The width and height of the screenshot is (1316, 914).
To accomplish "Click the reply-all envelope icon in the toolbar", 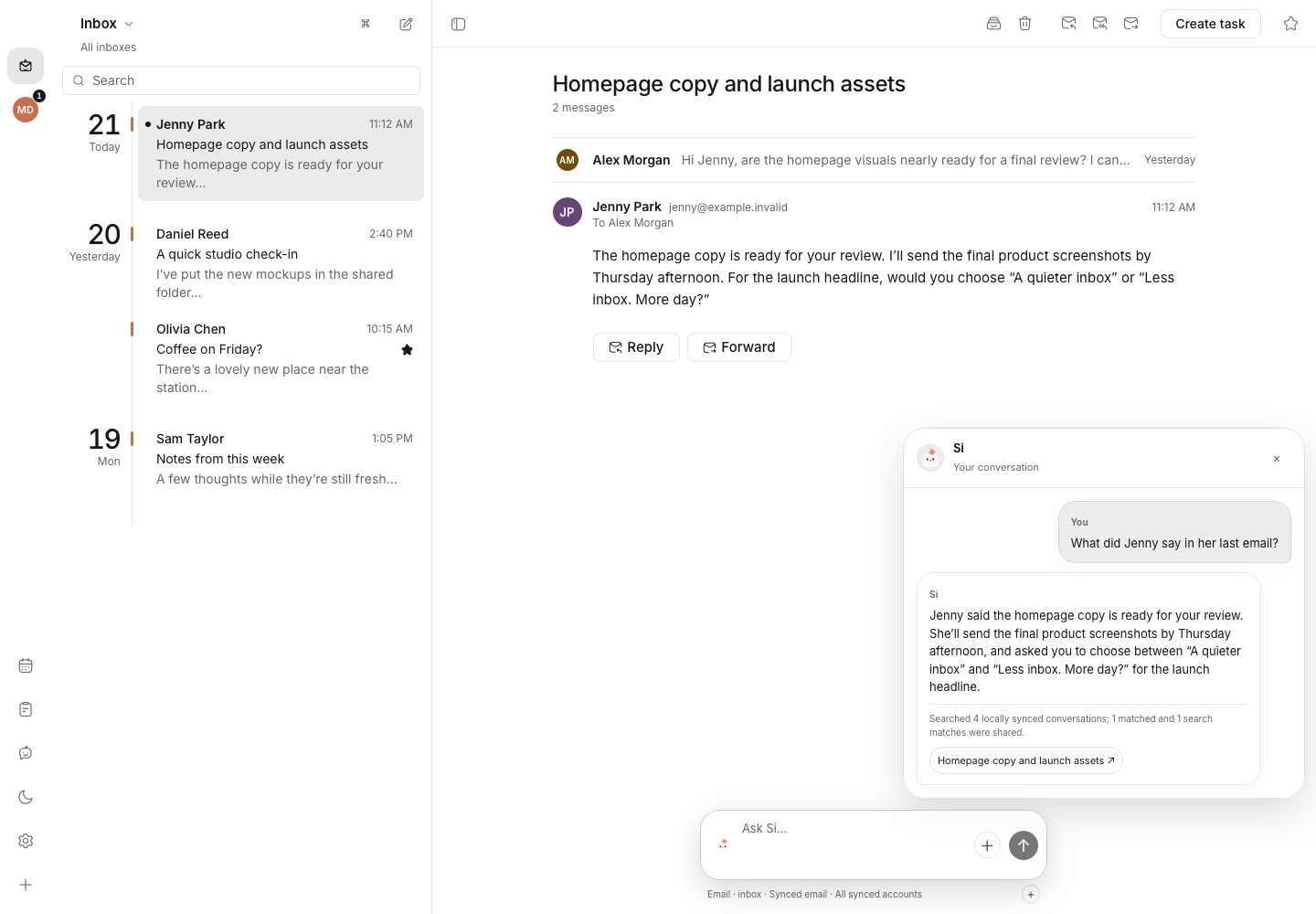I will (1099, 24).
